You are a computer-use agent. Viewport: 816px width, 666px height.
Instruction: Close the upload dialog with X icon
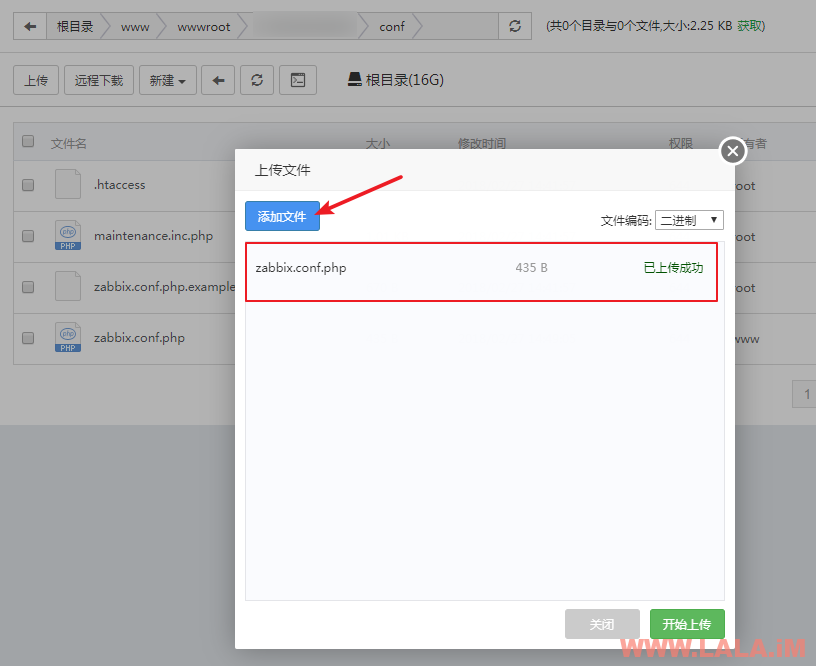click(x=733, y=151)
